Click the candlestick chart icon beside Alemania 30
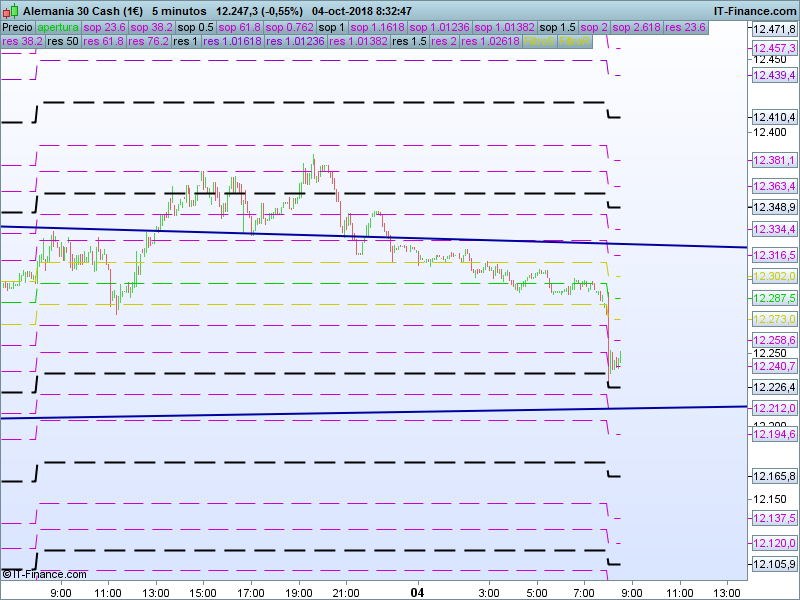Viewport: 800px width, 600px height. (11, 11)
